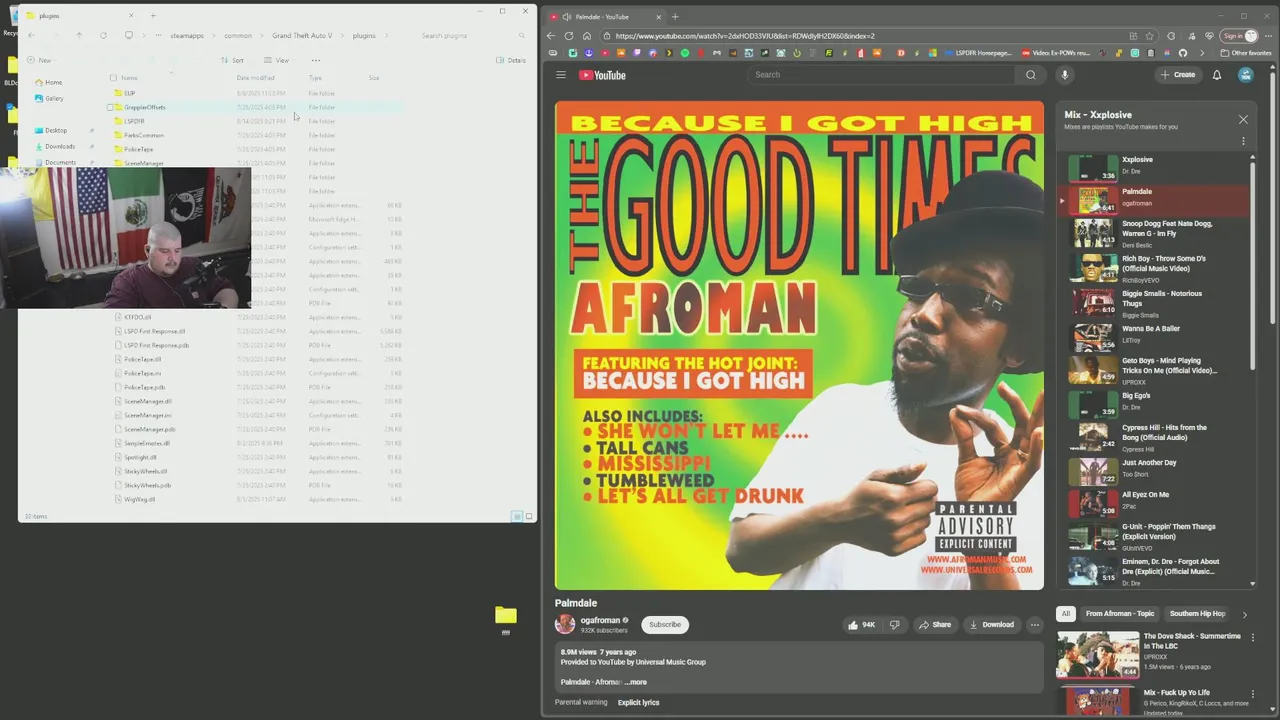
Task: Select the Southern Hip Hop chip
Action: pyautogui.click(x=1197, y=614)
